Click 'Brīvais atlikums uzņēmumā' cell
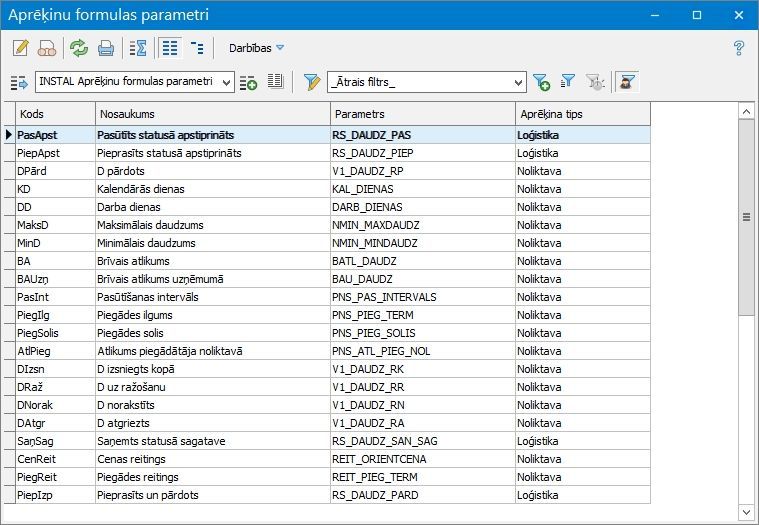Screen dimensions: 759x525 tap(213, 279)
